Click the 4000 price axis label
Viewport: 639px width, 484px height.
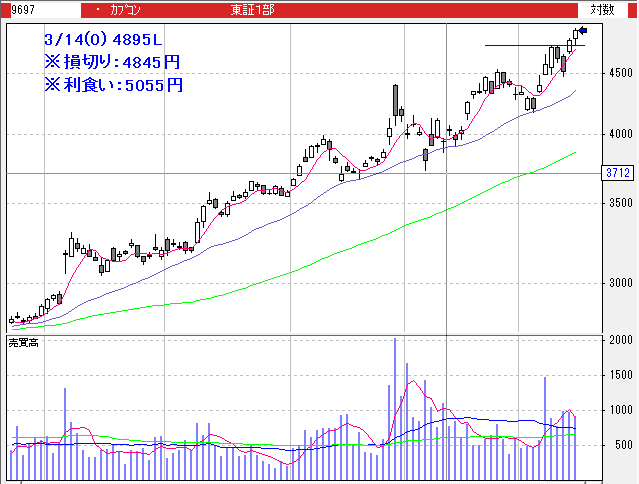tap(619, 134)
